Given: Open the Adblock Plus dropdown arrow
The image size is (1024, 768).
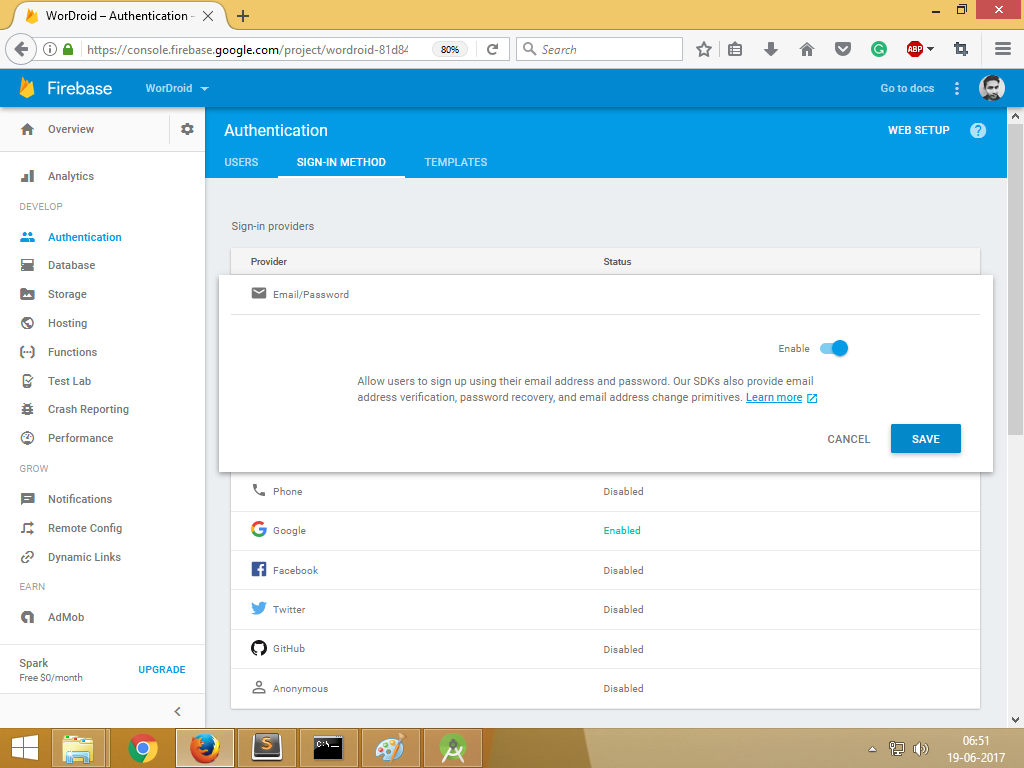Looking at the screenshot, I should (x=931, y=49).
